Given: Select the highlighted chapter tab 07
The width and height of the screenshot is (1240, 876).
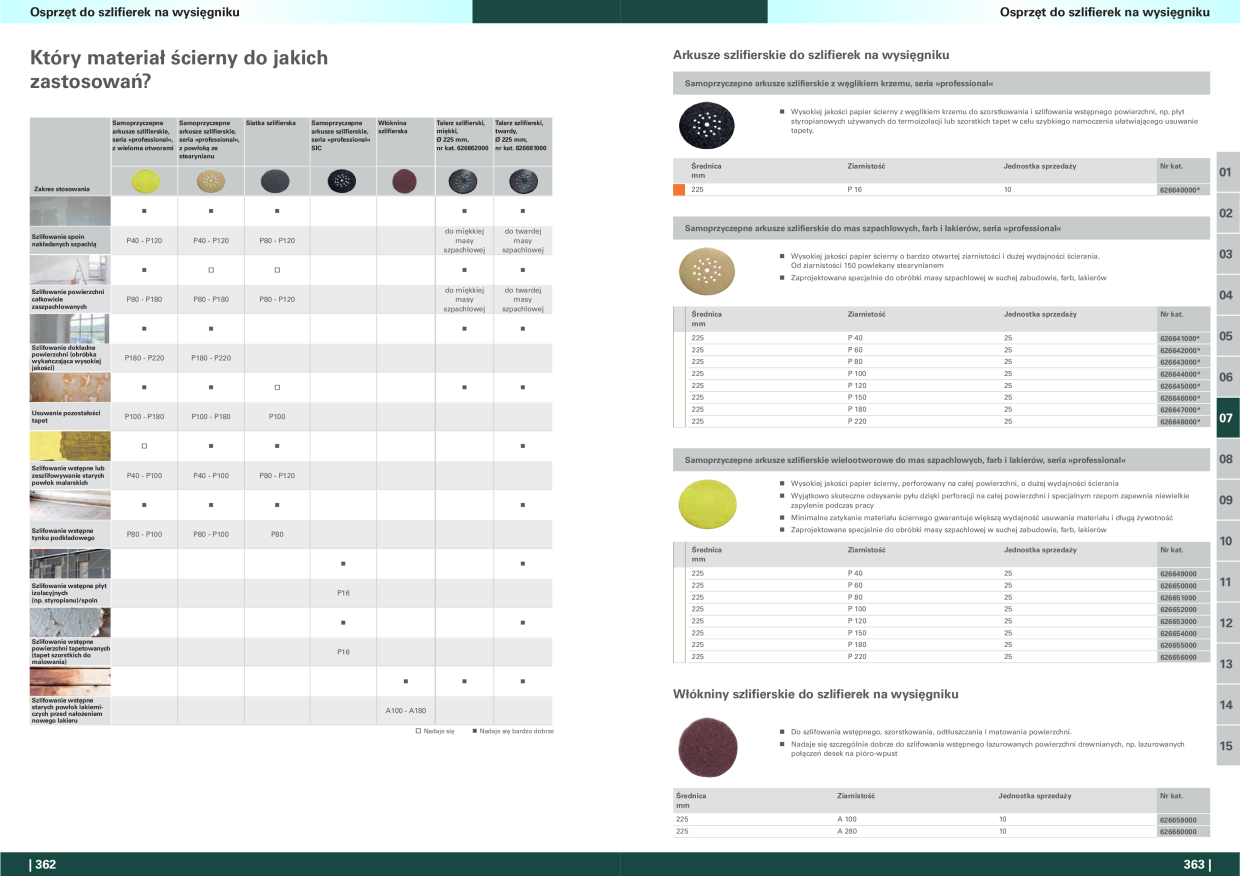Looking at the screenshot, I should (1227, 418).
